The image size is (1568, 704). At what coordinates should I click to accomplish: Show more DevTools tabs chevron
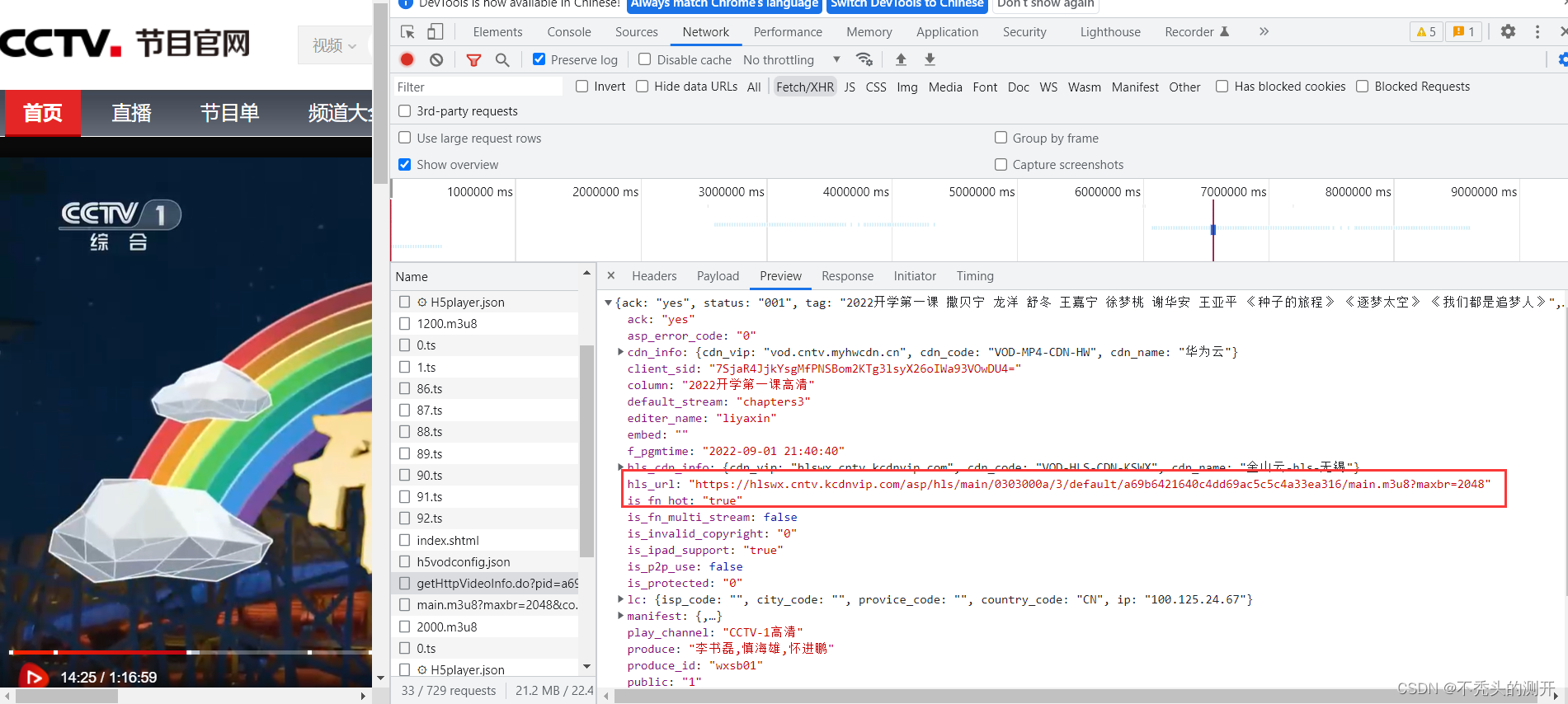tap(1264, 31)
